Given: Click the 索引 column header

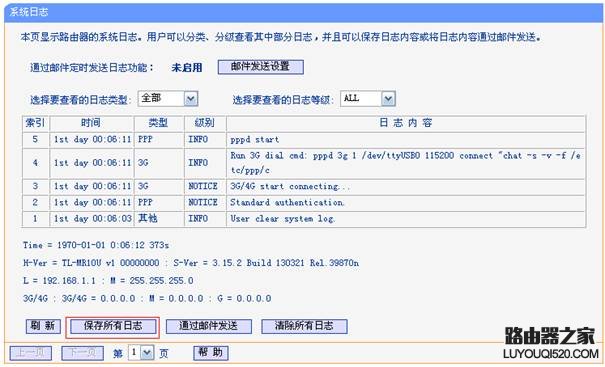Looking at the screenshot, I should 35,123.
